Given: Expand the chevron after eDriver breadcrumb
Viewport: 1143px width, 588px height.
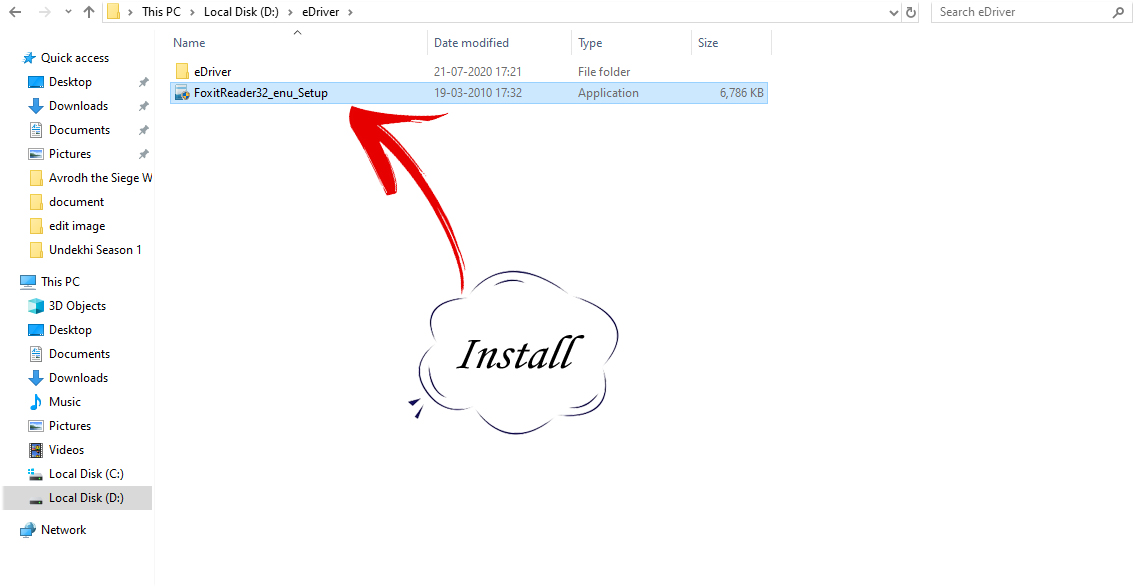Looking at the screenshot, I should tap(350, 12).
